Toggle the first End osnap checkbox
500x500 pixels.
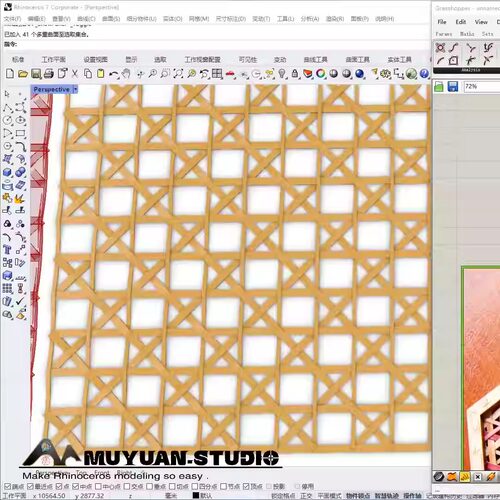pyautogui.click(x=8, y=486)
